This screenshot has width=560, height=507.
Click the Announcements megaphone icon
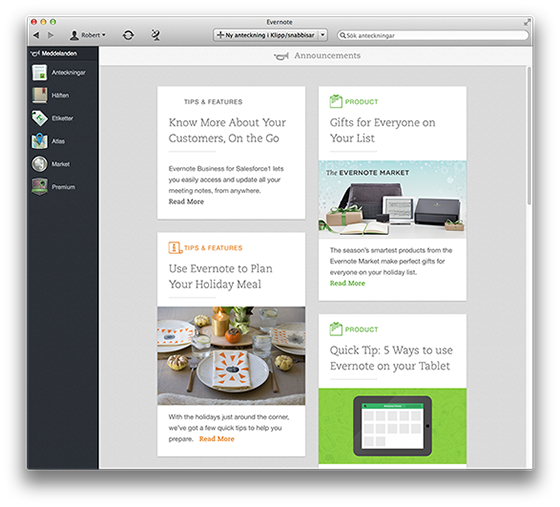[x=281, y=56]
